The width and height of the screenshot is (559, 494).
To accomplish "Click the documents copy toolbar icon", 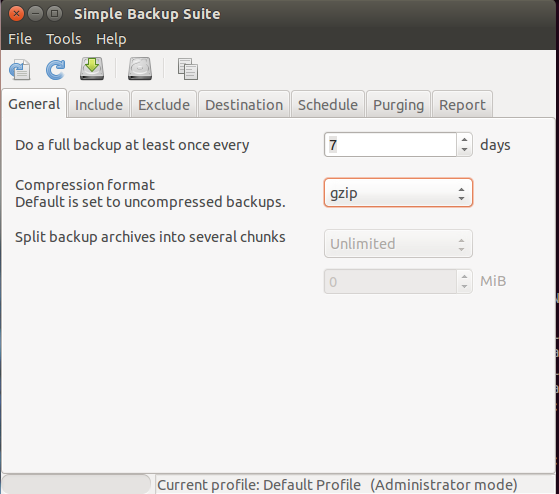I will pos(188,69).
